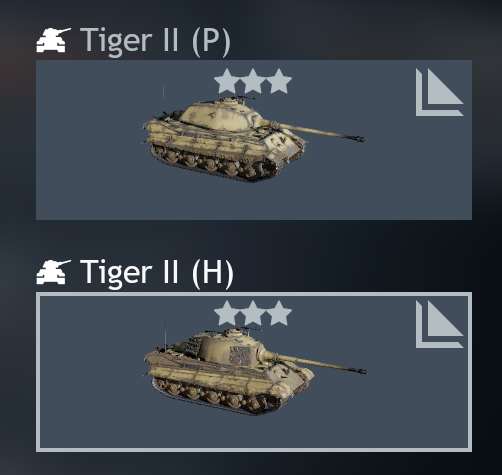Click the corner triangle icon on Tiger II (P) card
Viewport: 502px width, 475px height.
point(439,92)
